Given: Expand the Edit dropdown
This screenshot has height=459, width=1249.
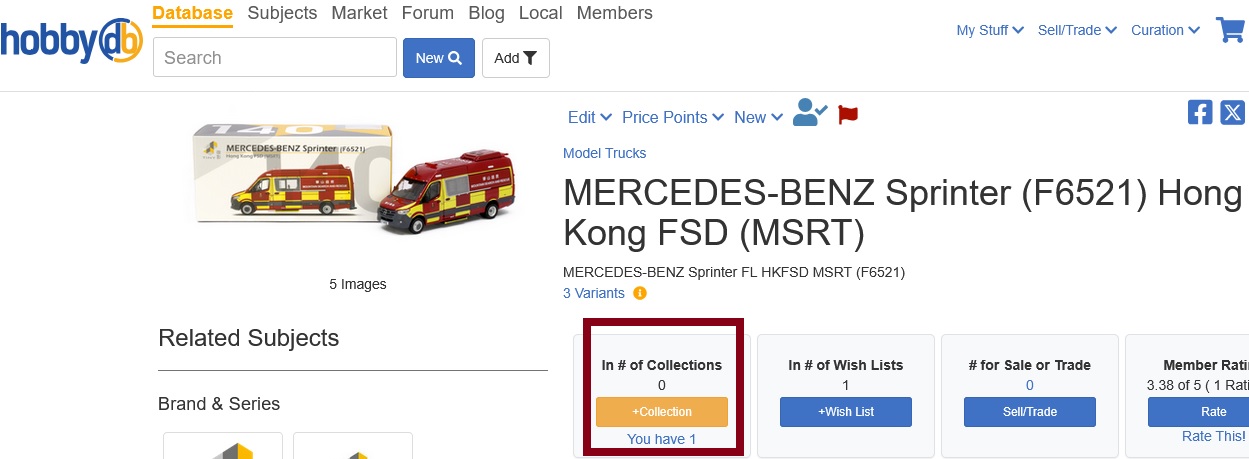Looking at the screenshot, I should click(x=589, y=117).
